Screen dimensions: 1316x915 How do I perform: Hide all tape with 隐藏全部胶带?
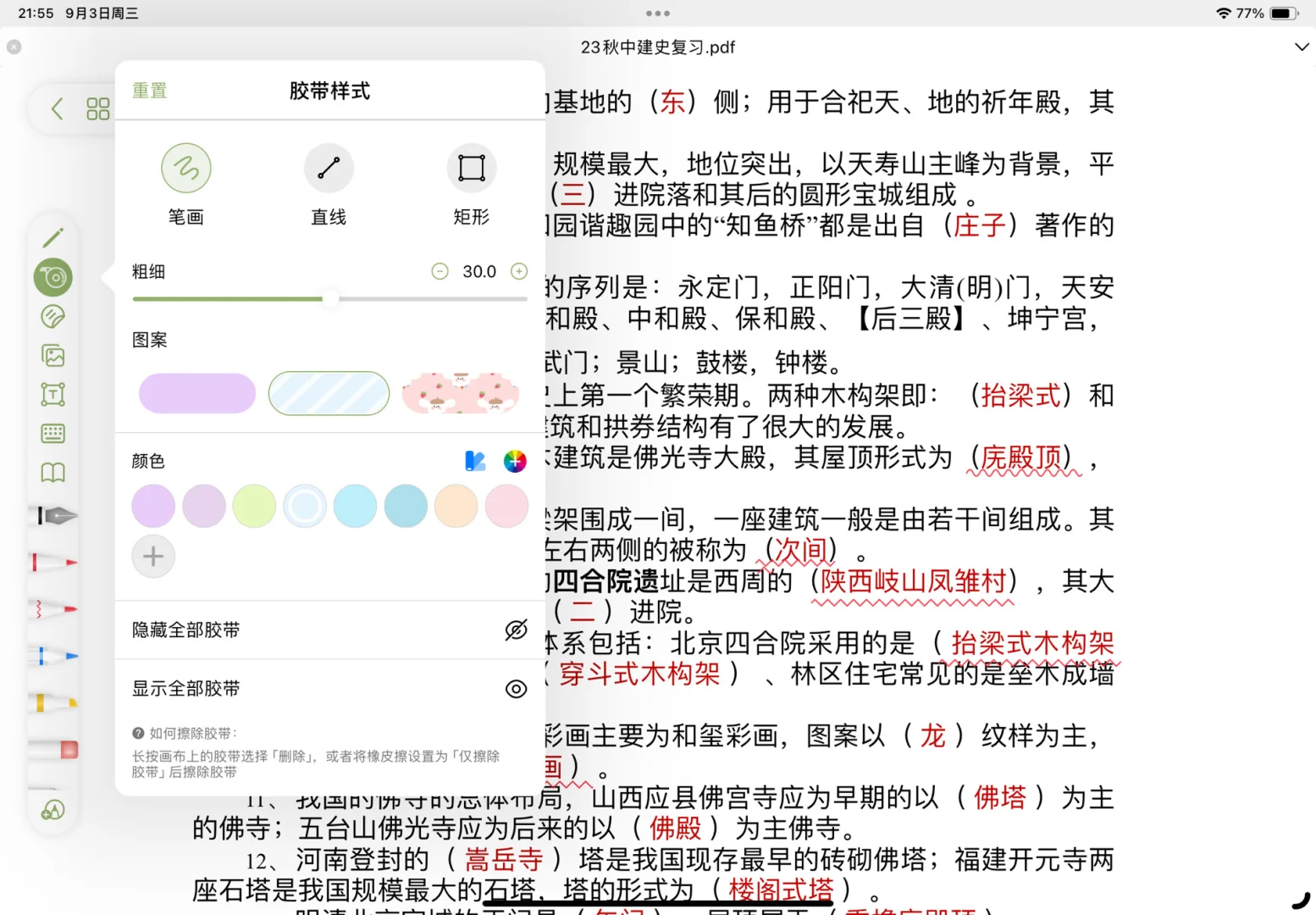click(x=329, y=630)
